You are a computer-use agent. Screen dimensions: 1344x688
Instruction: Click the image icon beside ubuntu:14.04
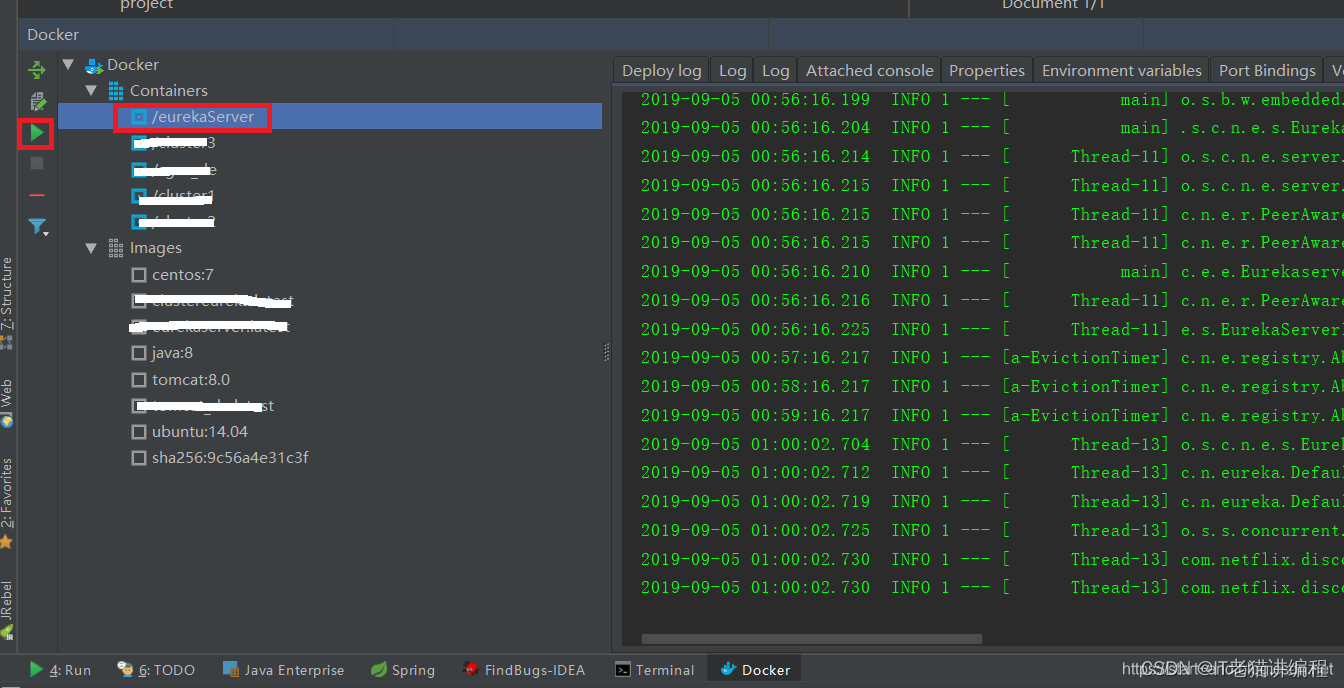[x=139, y=431]
